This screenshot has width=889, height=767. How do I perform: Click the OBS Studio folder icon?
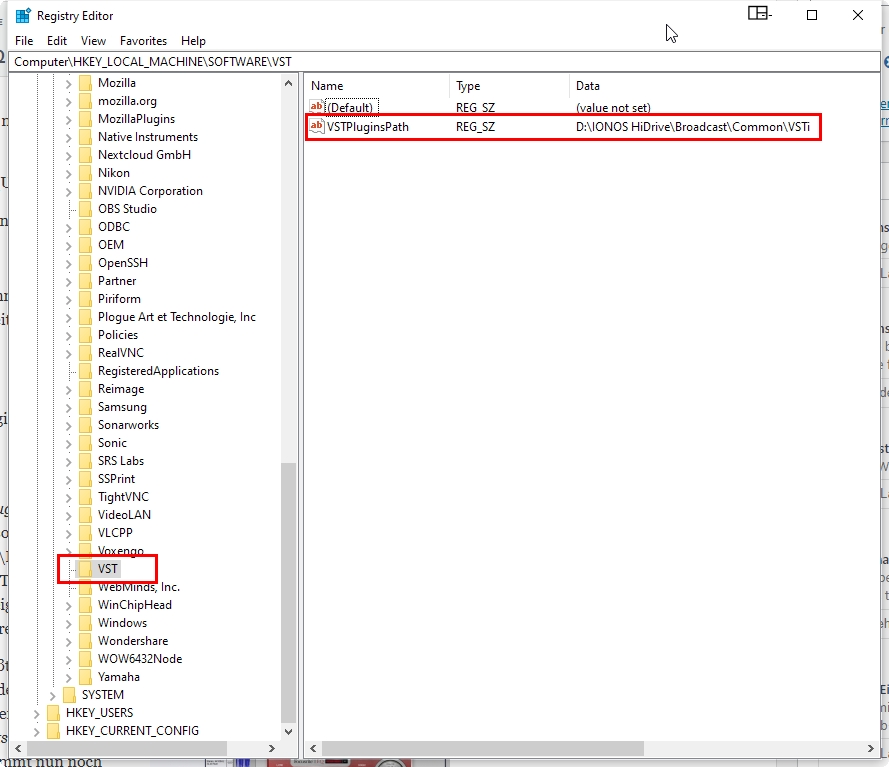click(x=86, y=209)
